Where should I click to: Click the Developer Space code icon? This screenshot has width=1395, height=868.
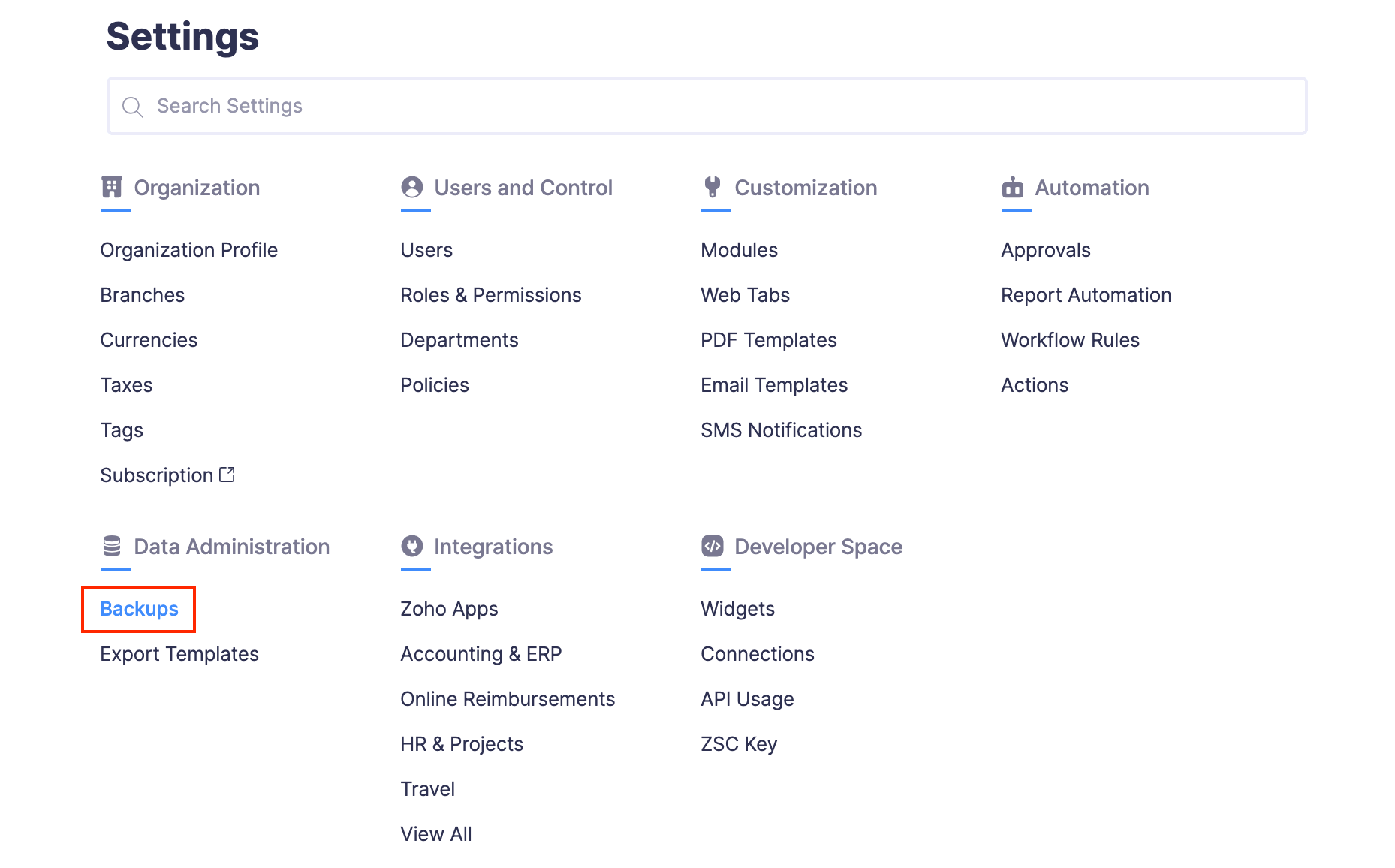[x=713, y=546]
